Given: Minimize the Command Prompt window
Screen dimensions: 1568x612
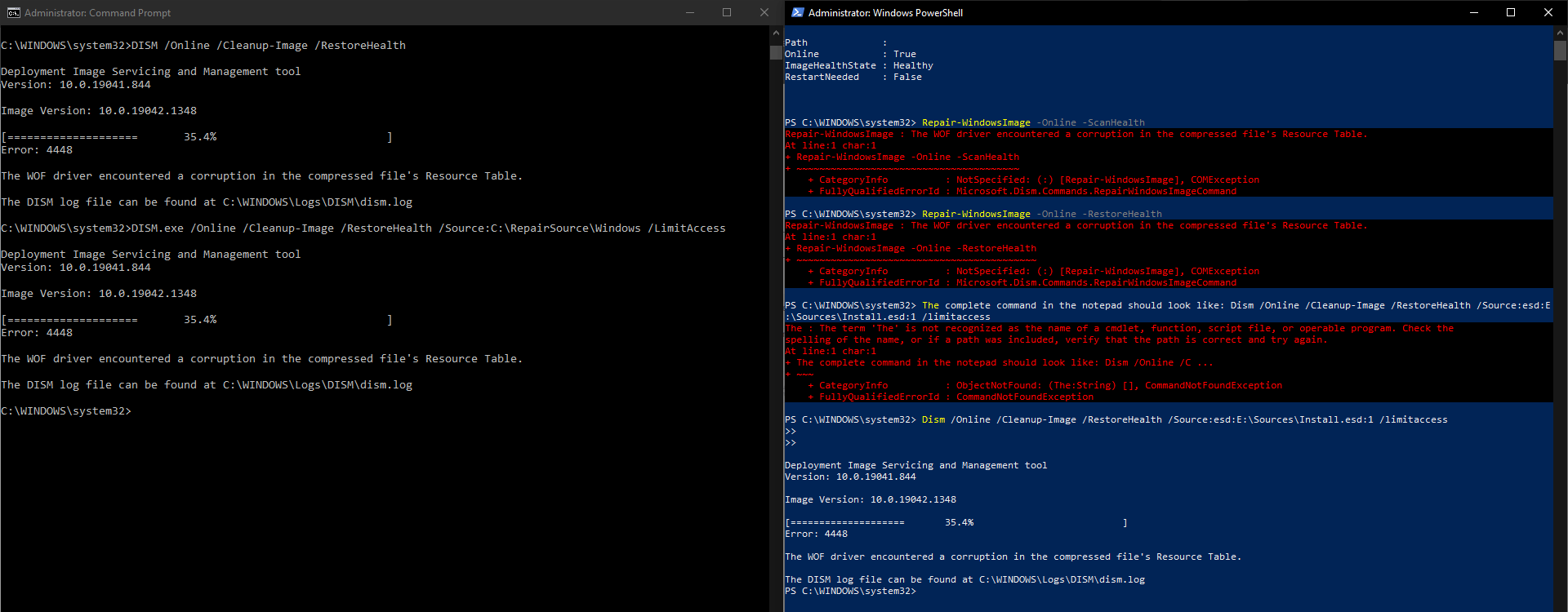Looking at the screenshot, I should [x=690, y=12].
